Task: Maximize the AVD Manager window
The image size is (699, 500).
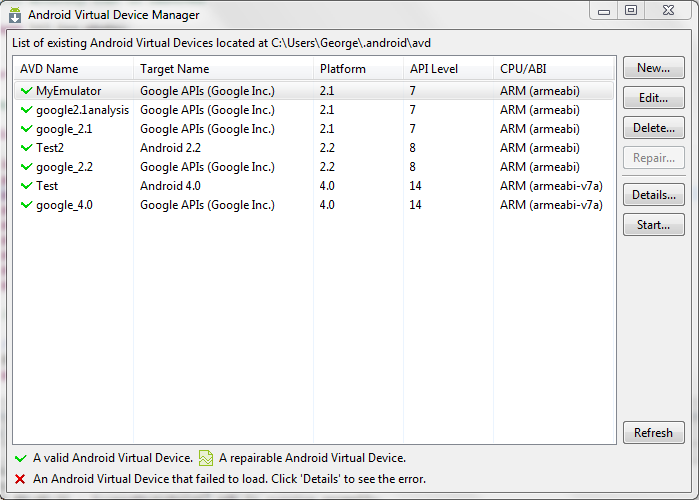Action: click(631, 10)
